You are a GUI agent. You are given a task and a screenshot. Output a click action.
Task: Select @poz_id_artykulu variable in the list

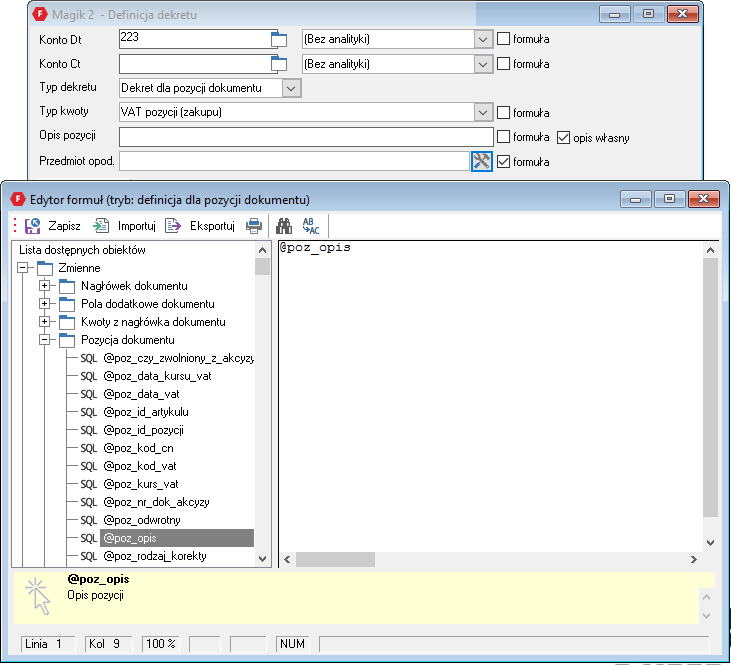click(x=145, y=412)
